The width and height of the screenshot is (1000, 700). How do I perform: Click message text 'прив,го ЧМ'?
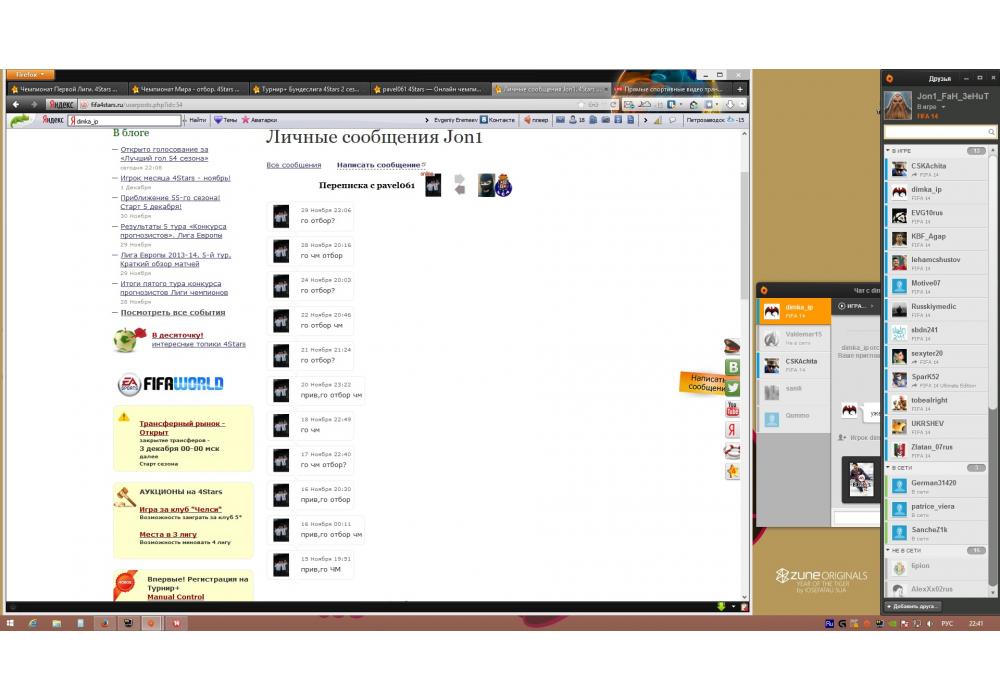click(321, 569)
